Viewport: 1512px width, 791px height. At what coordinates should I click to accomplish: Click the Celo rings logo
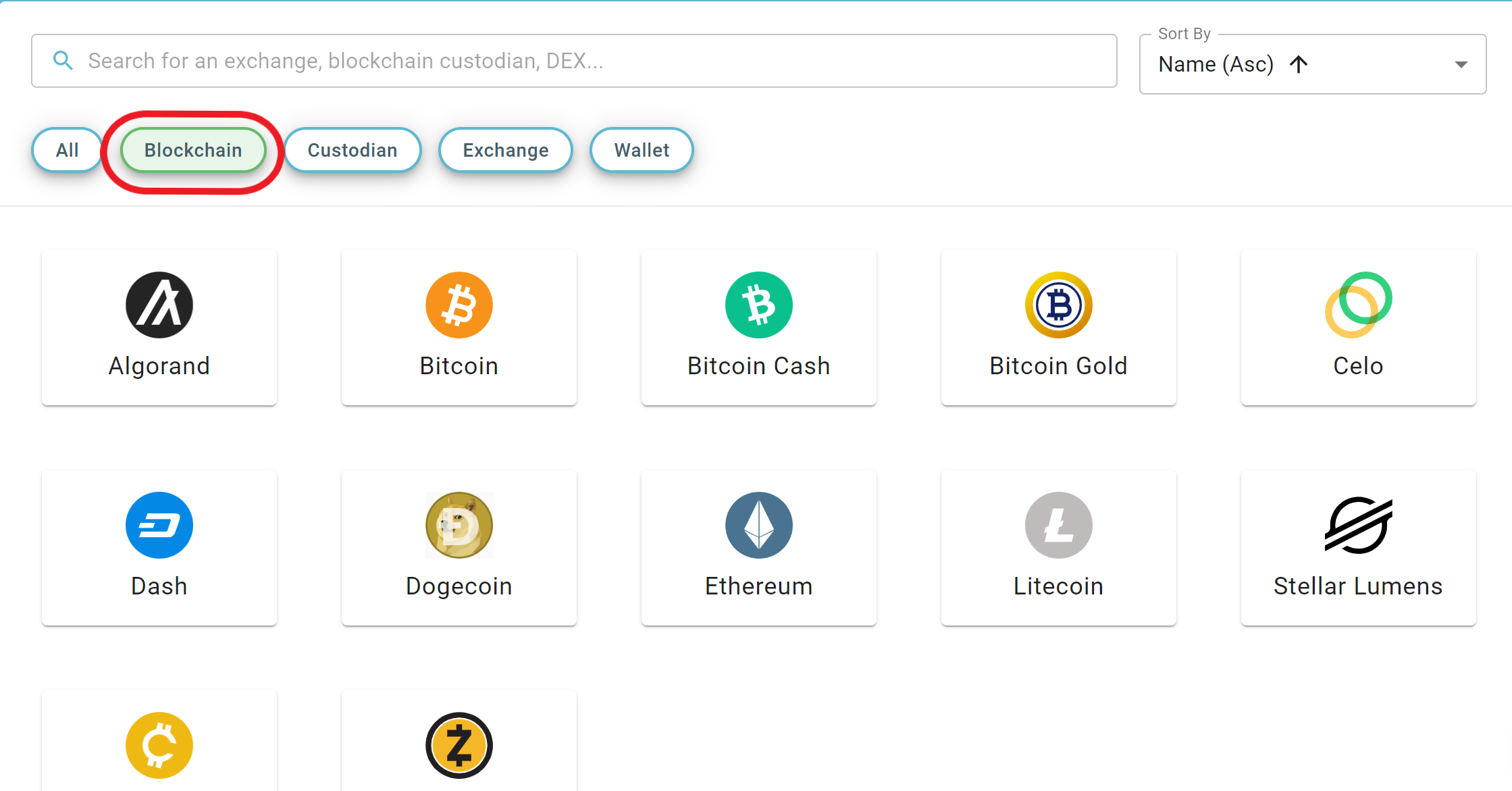pos(1358,305)
